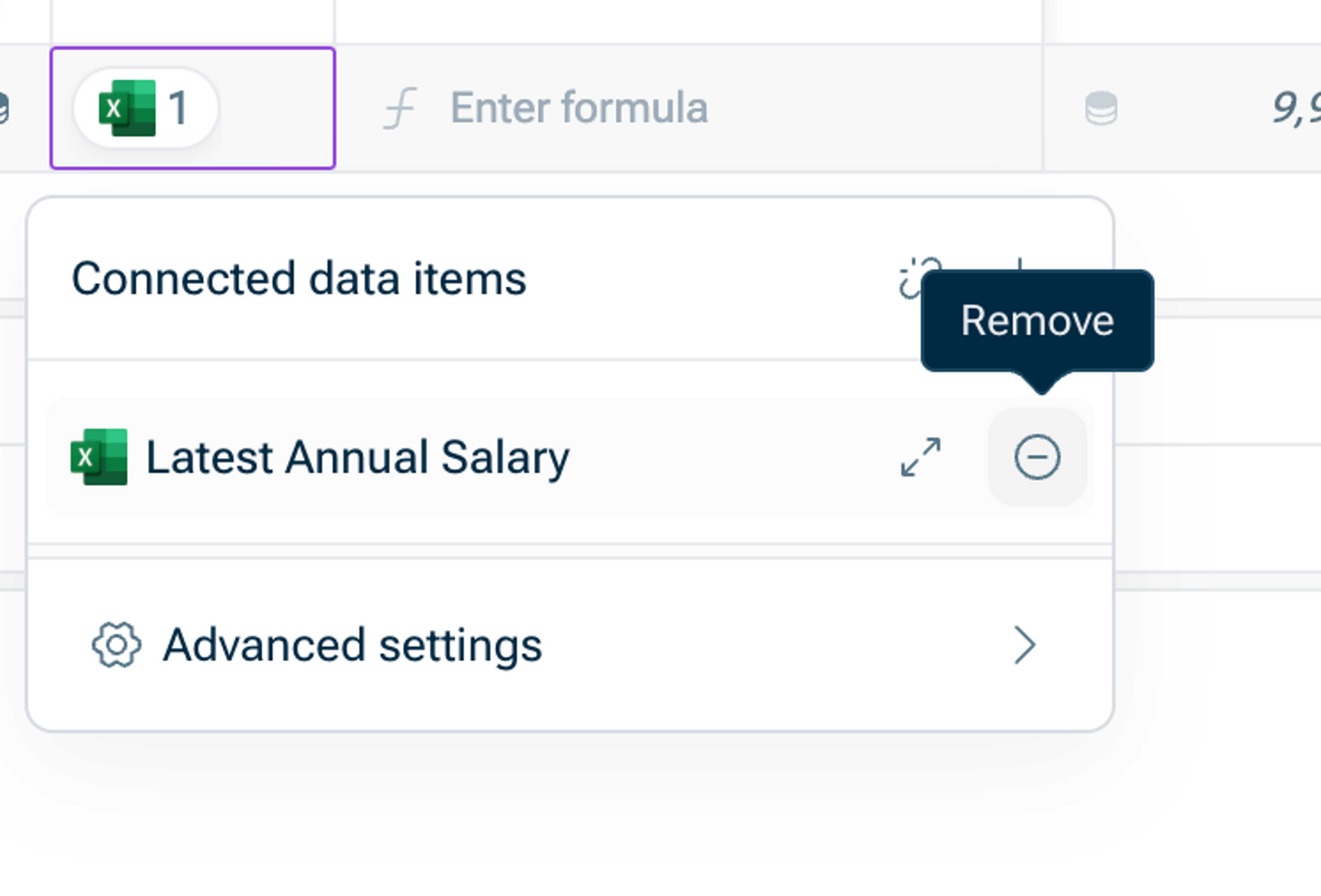The image size is (1321, 896).
Task: Open the Advanced settings menu entry
Action: (x=352, y=645)
